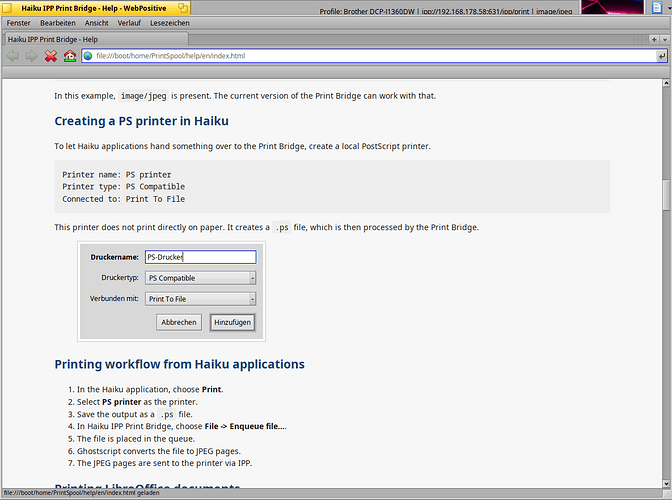Open the Druckertyp PS Compatible dropdown
This screenshot has width=672, height=500.
click(x=201, y=278)
